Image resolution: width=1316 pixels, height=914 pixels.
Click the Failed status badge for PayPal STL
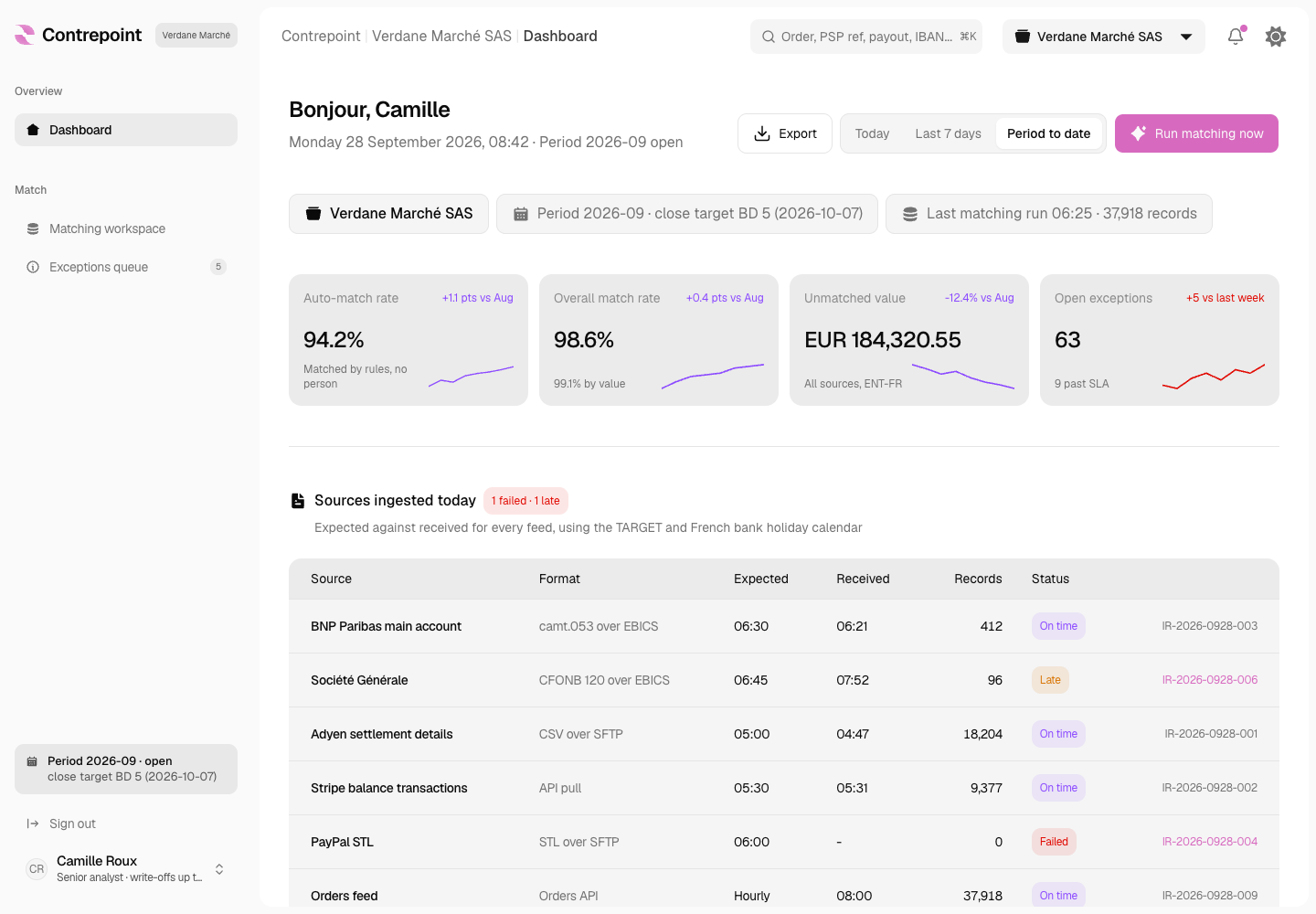(x=1054, y=842)
